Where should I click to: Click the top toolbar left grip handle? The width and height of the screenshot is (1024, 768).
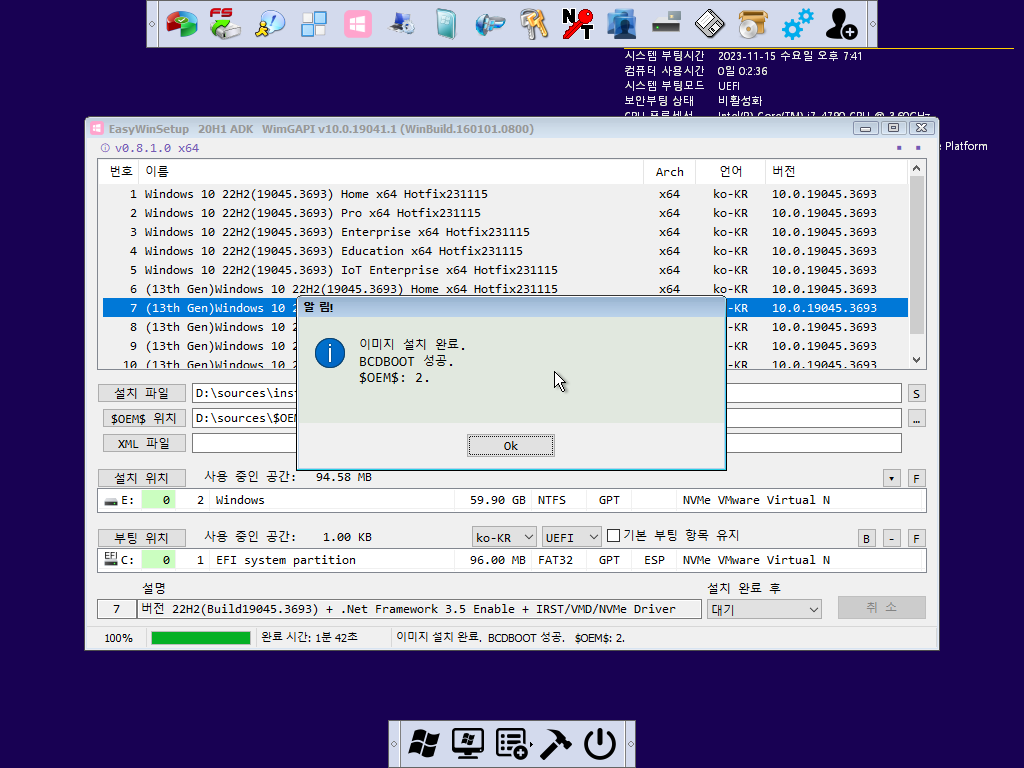(152, 24)
